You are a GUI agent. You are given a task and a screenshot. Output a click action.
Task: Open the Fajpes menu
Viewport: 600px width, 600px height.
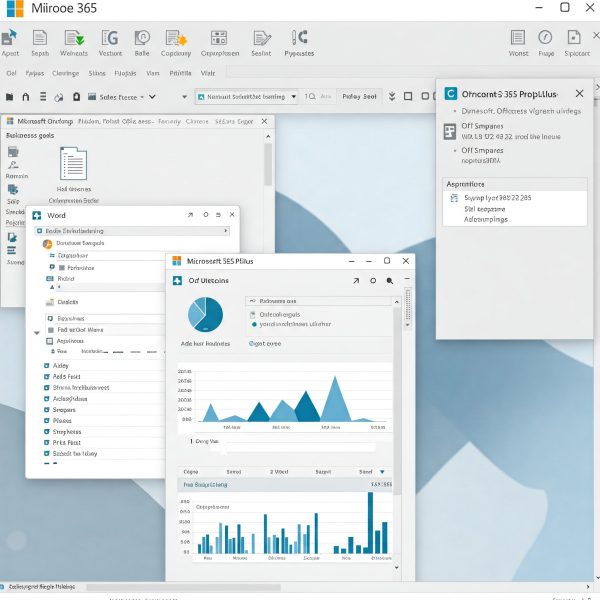tap(35, 73)
